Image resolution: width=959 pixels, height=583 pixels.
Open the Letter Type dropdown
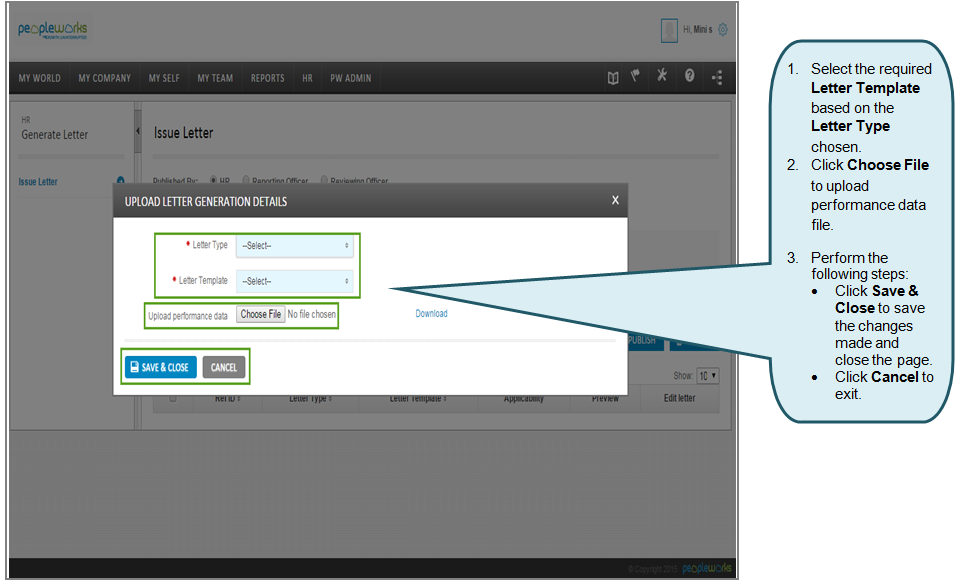pyautogui.click(x=295, y=245)
